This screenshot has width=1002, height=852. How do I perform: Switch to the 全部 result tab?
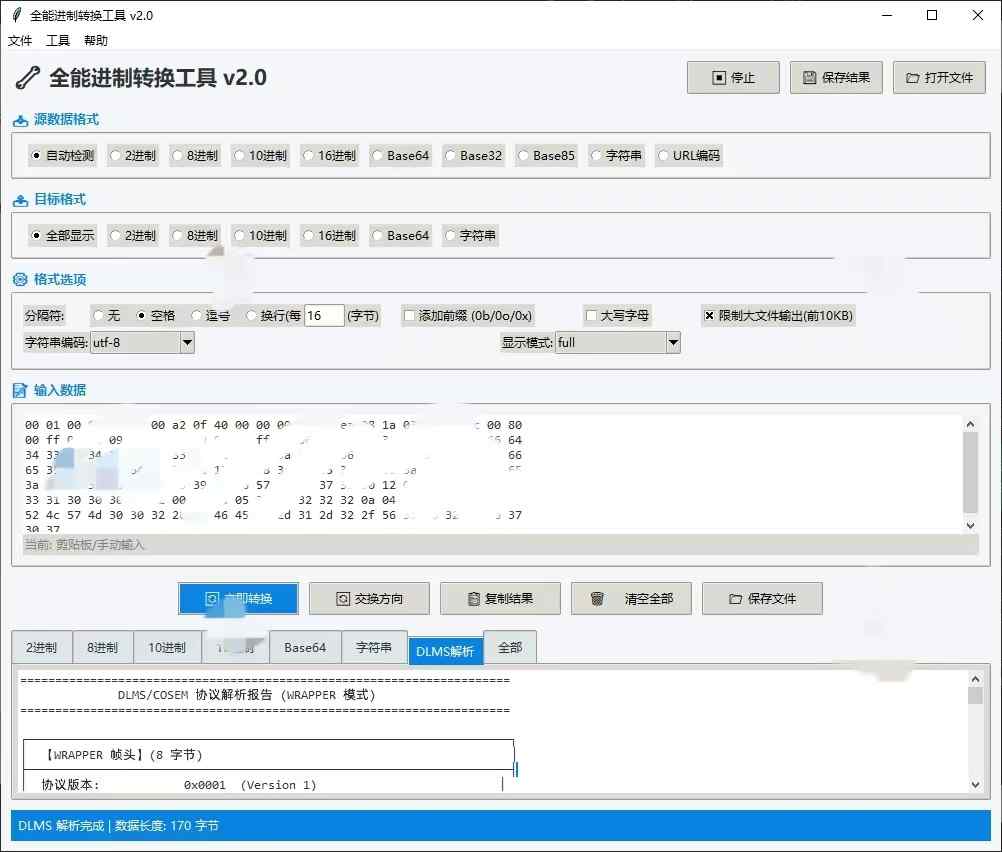click(x=510, y=647)
